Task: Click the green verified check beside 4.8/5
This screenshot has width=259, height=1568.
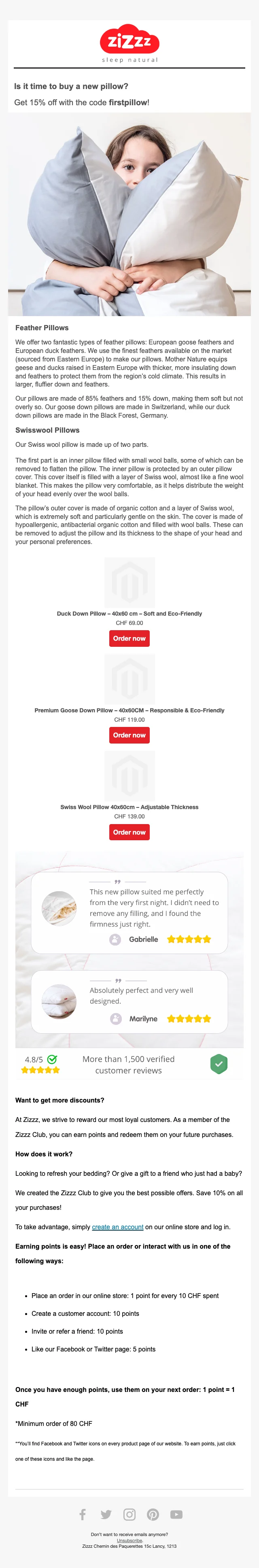Action: tap(52, 1059)
